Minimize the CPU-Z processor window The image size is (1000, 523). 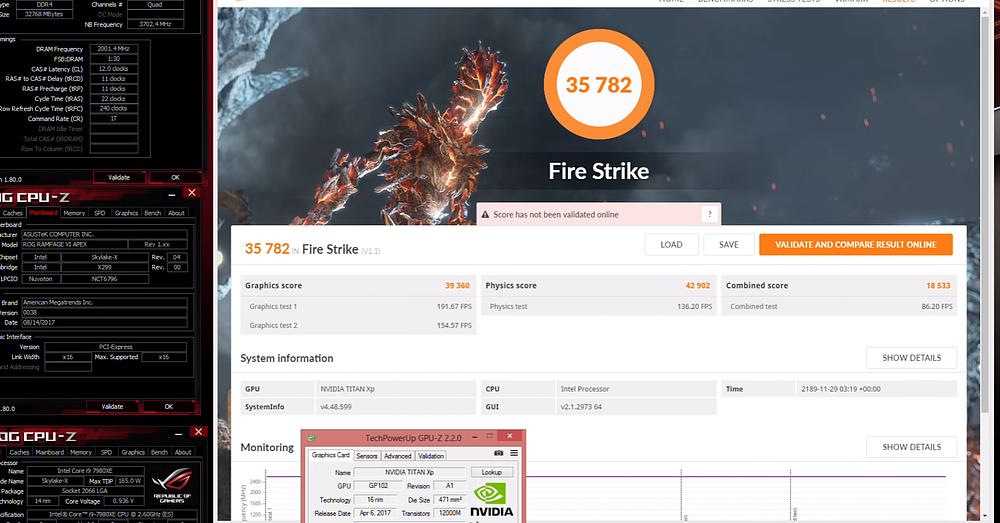pos(179,434)
